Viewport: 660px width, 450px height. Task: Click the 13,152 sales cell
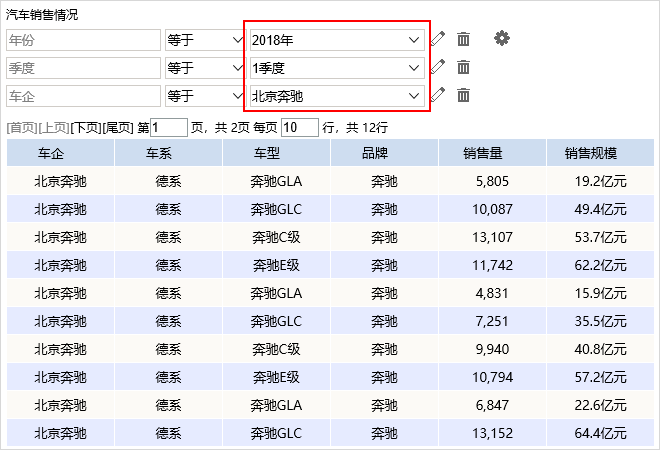coord(492,433)
